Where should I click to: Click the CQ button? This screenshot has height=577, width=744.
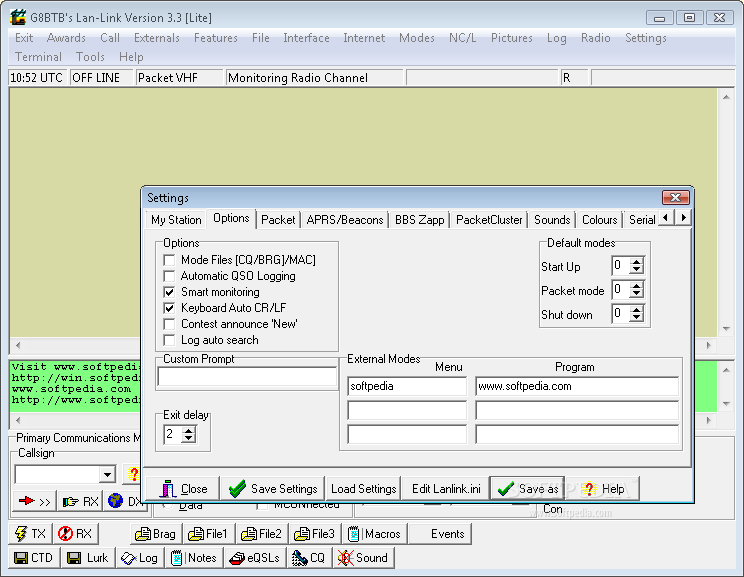tap(309, 558)
